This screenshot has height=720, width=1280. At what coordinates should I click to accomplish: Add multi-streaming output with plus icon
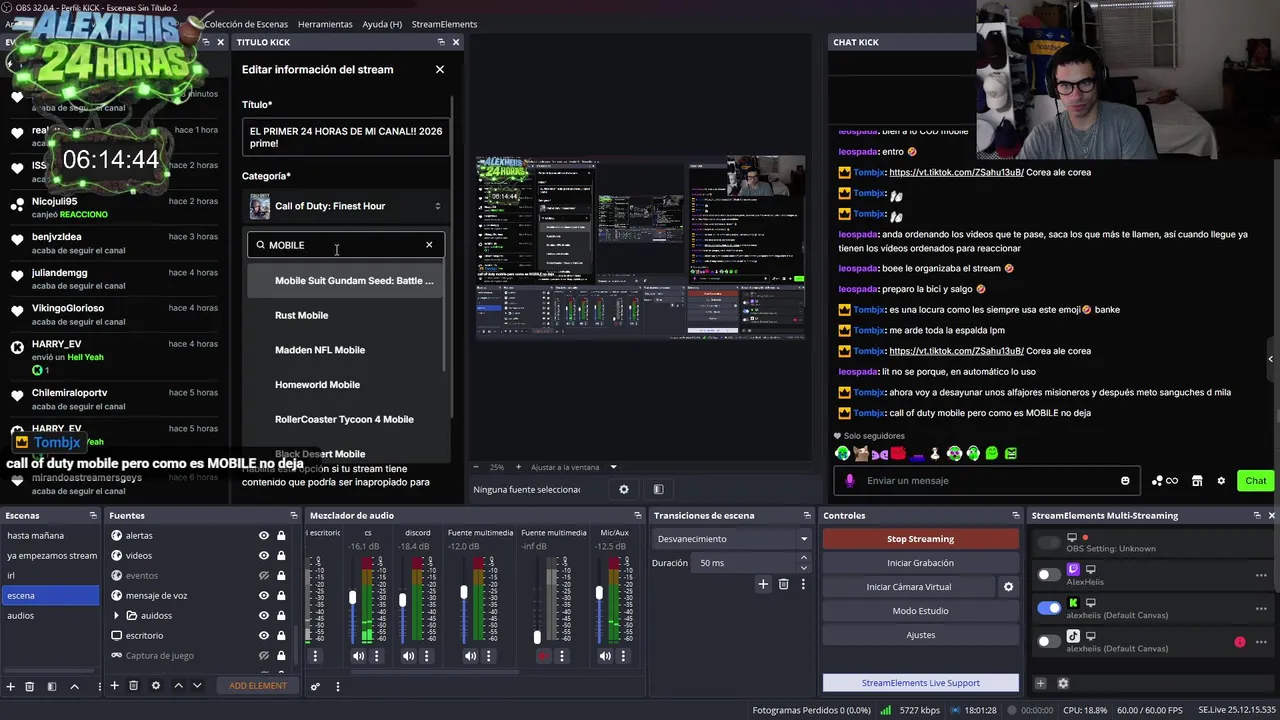click(1040, 683)
